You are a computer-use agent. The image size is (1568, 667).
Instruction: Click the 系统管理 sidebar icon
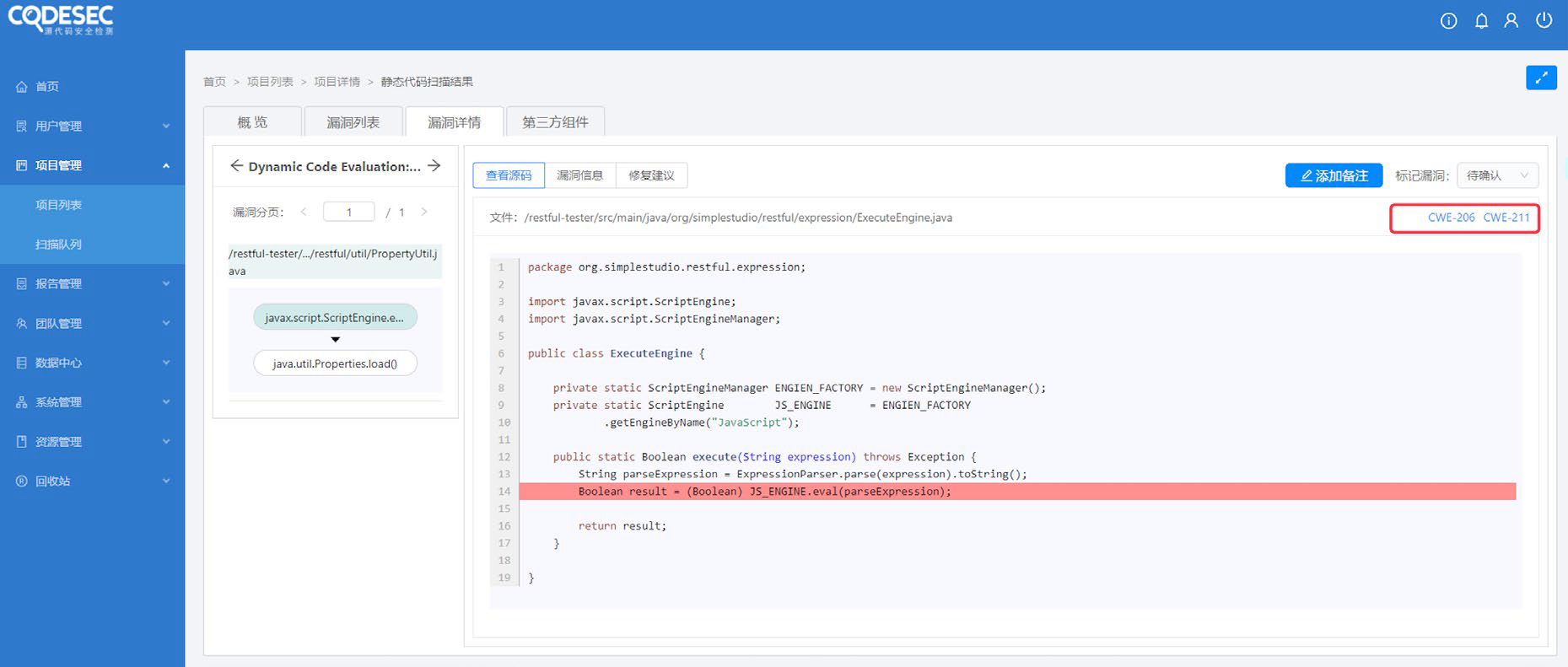click(x=22, y=402)
